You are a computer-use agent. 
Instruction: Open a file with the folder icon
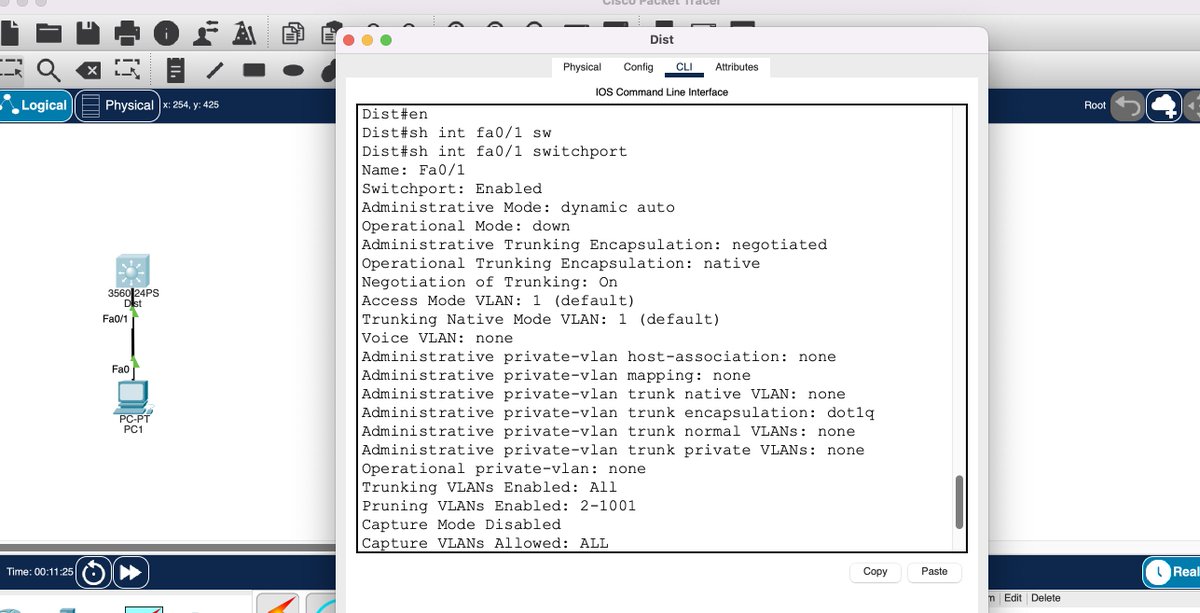(49, 34)
